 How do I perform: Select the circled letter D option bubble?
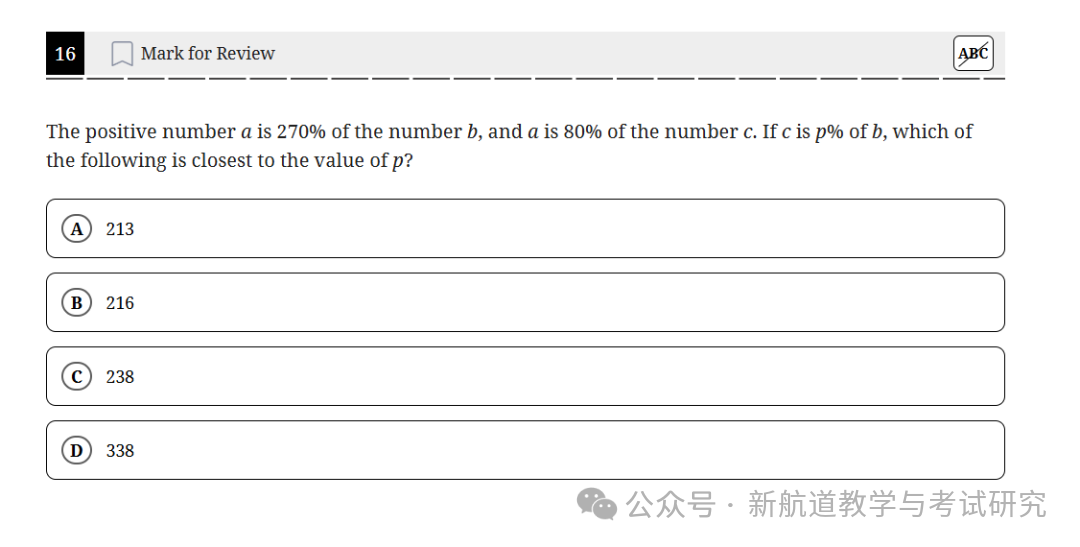[76, 451]
